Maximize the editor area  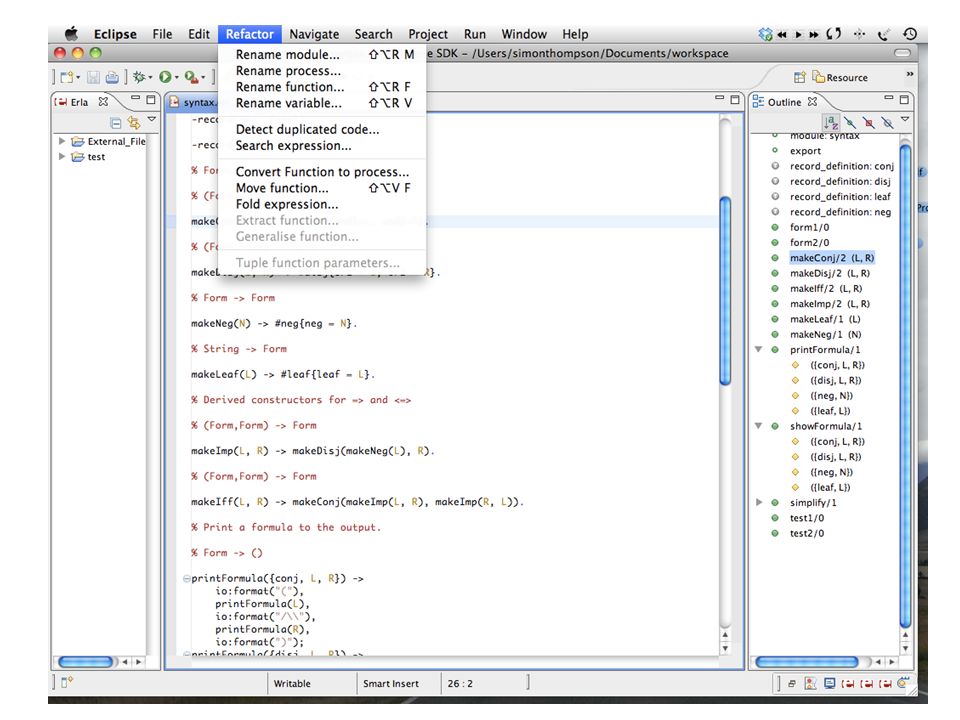coord(735,99)
